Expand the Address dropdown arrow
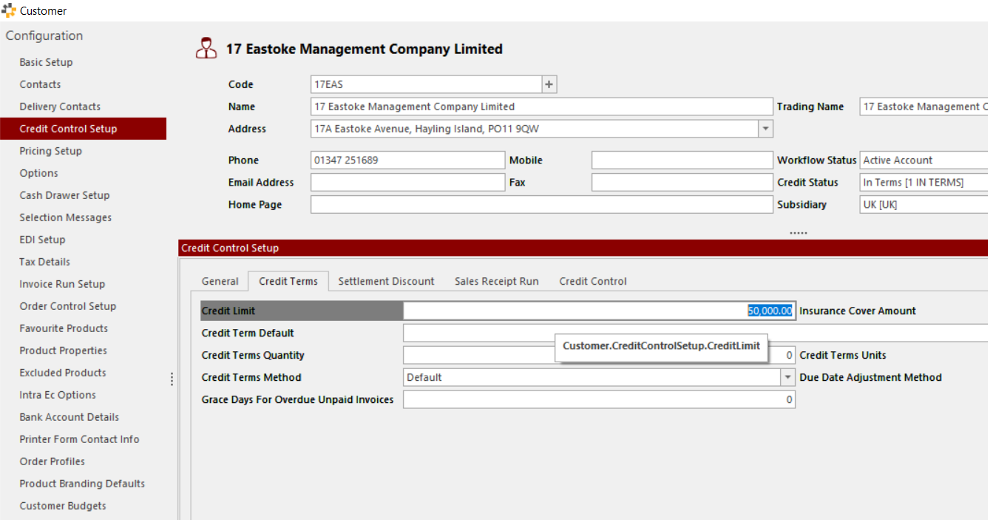This screenshot has height=520, width=988. (766, 129)
